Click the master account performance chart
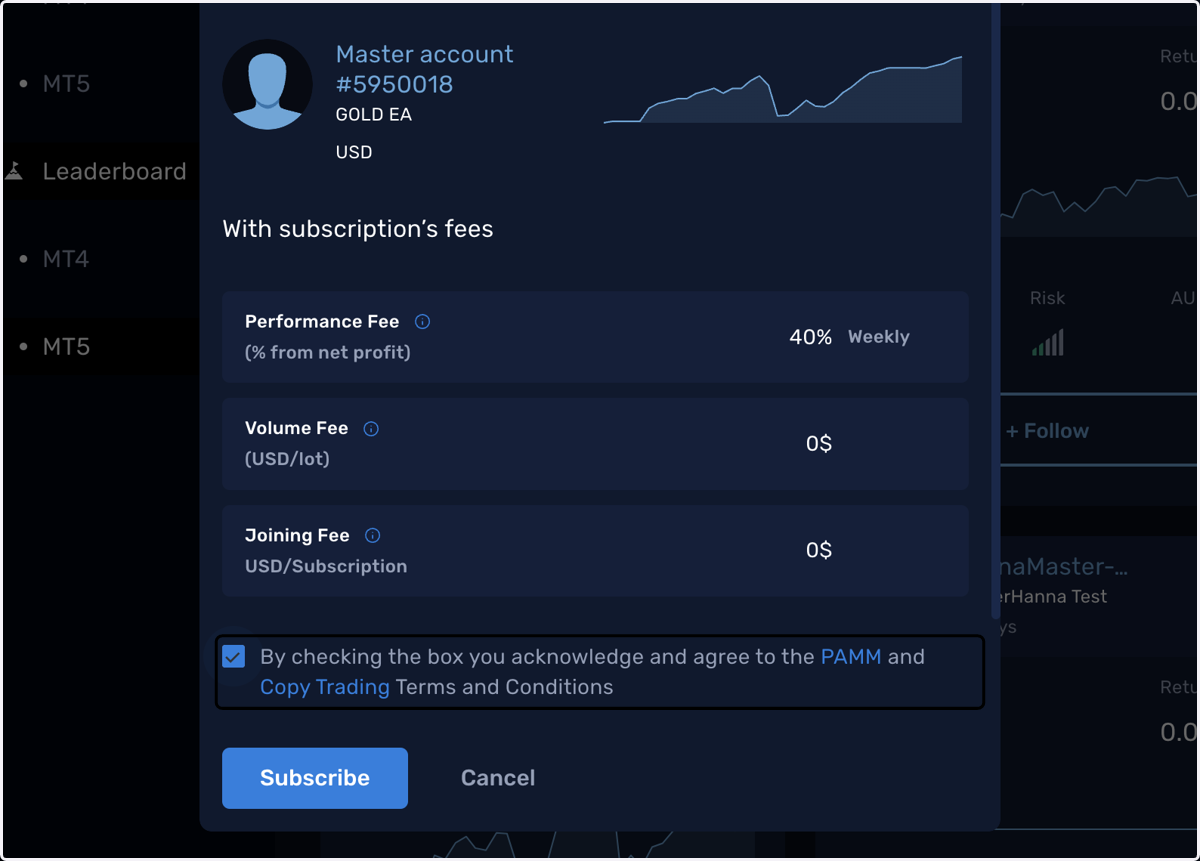The image size is (1200, 861). pyautogui.click(x=783, y=89)
